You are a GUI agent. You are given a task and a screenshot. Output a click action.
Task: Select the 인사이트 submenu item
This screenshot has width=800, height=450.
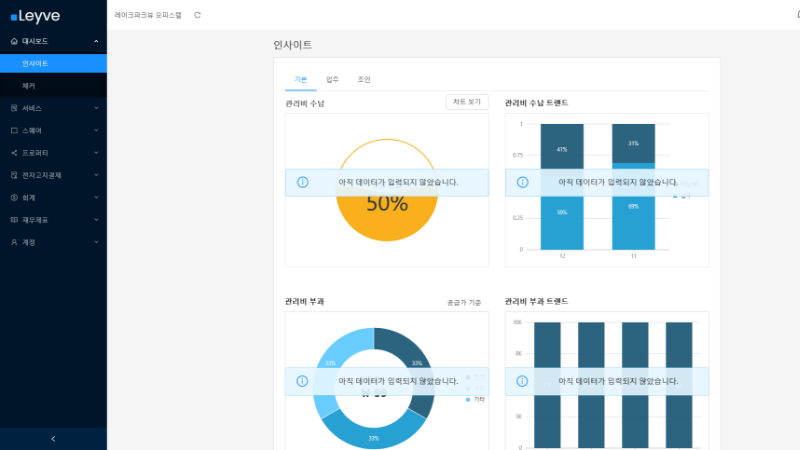click(53, 63)
